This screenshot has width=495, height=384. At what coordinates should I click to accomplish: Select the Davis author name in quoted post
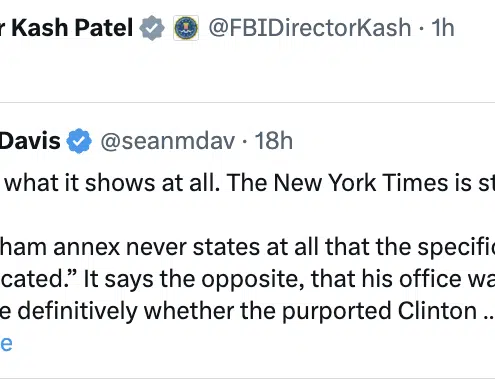tap(30, 141)
